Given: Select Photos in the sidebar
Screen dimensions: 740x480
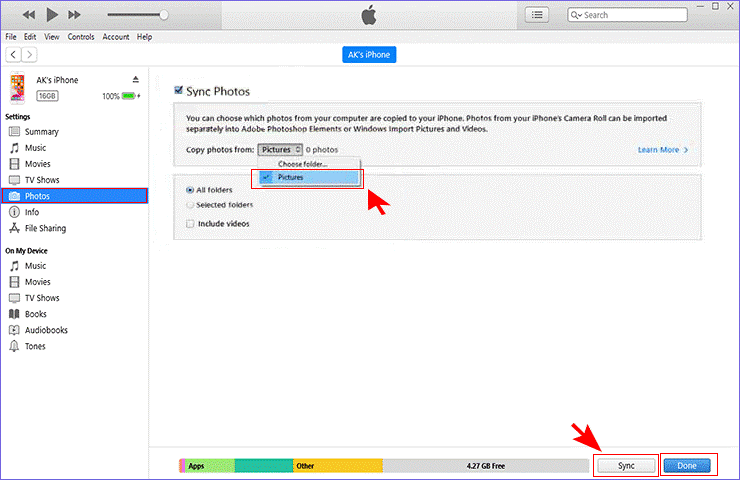Looking at the screenshot, I should (x=75, y=196).
